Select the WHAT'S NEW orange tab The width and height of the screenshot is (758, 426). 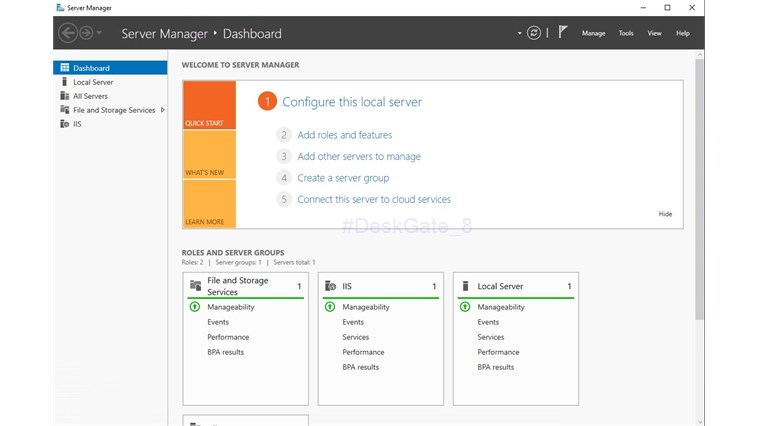(x=209, y=155)
